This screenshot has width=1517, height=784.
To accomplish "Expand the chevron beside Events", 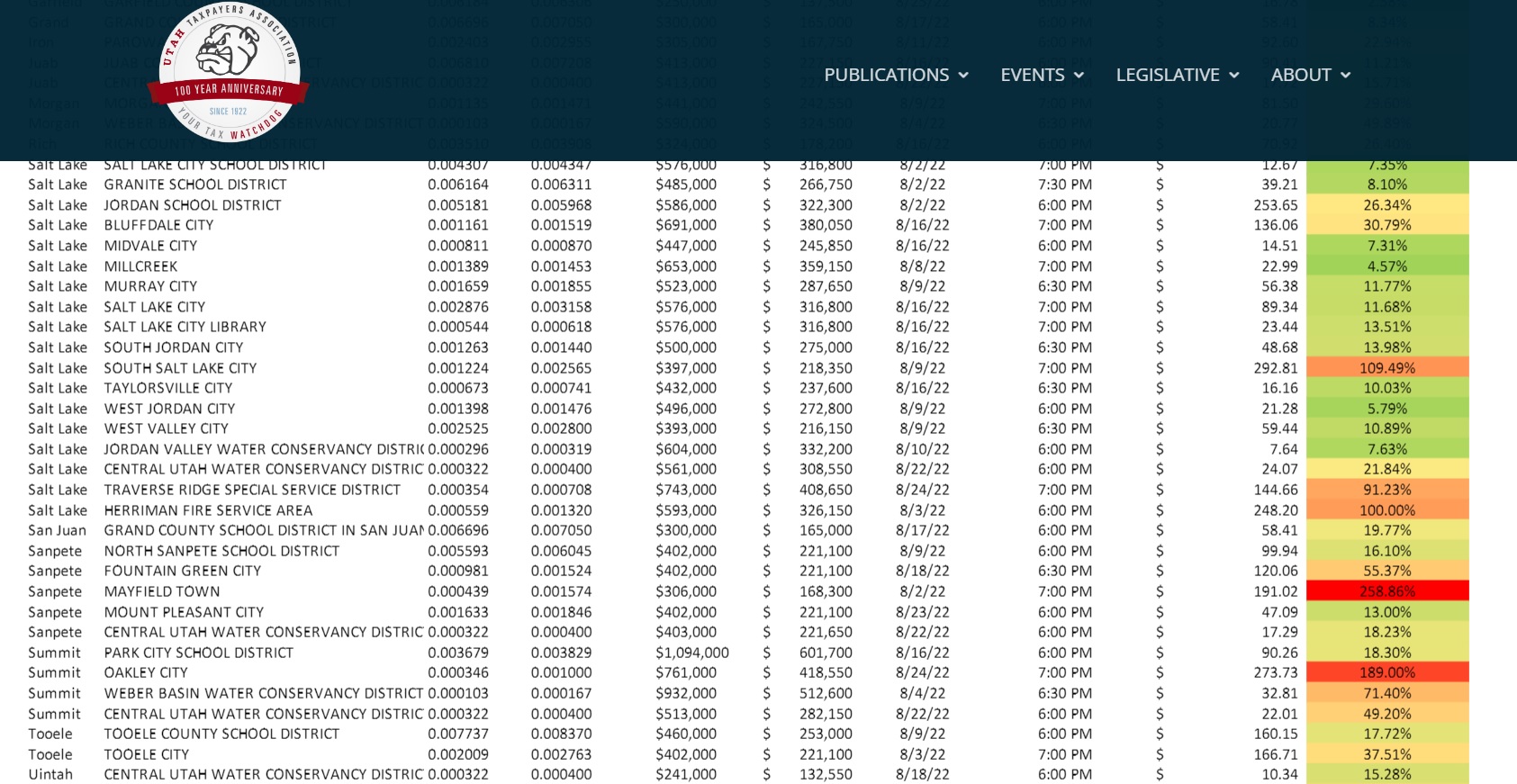I will point(1079,76).
